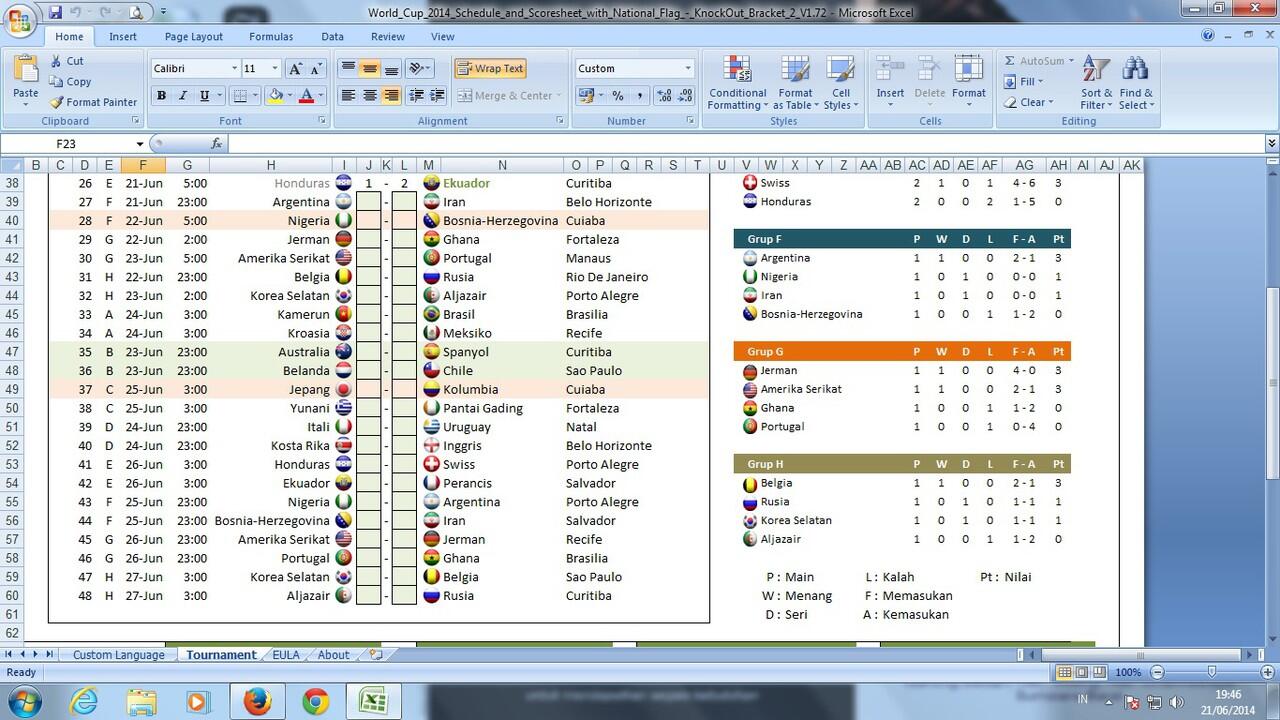Activate the Format Painter
Image resolution: width=1280 pixels, height=720 pixels.
(x=92, y=102)
